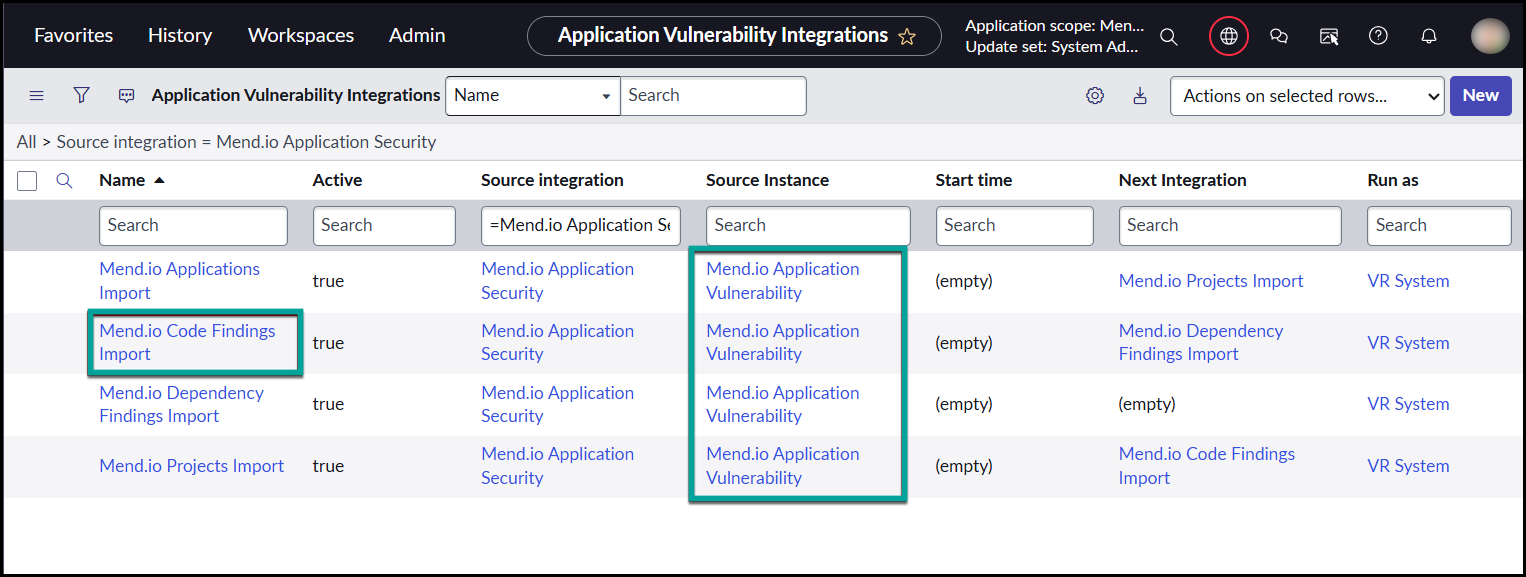Open the globe scope picker icon

1229,36
